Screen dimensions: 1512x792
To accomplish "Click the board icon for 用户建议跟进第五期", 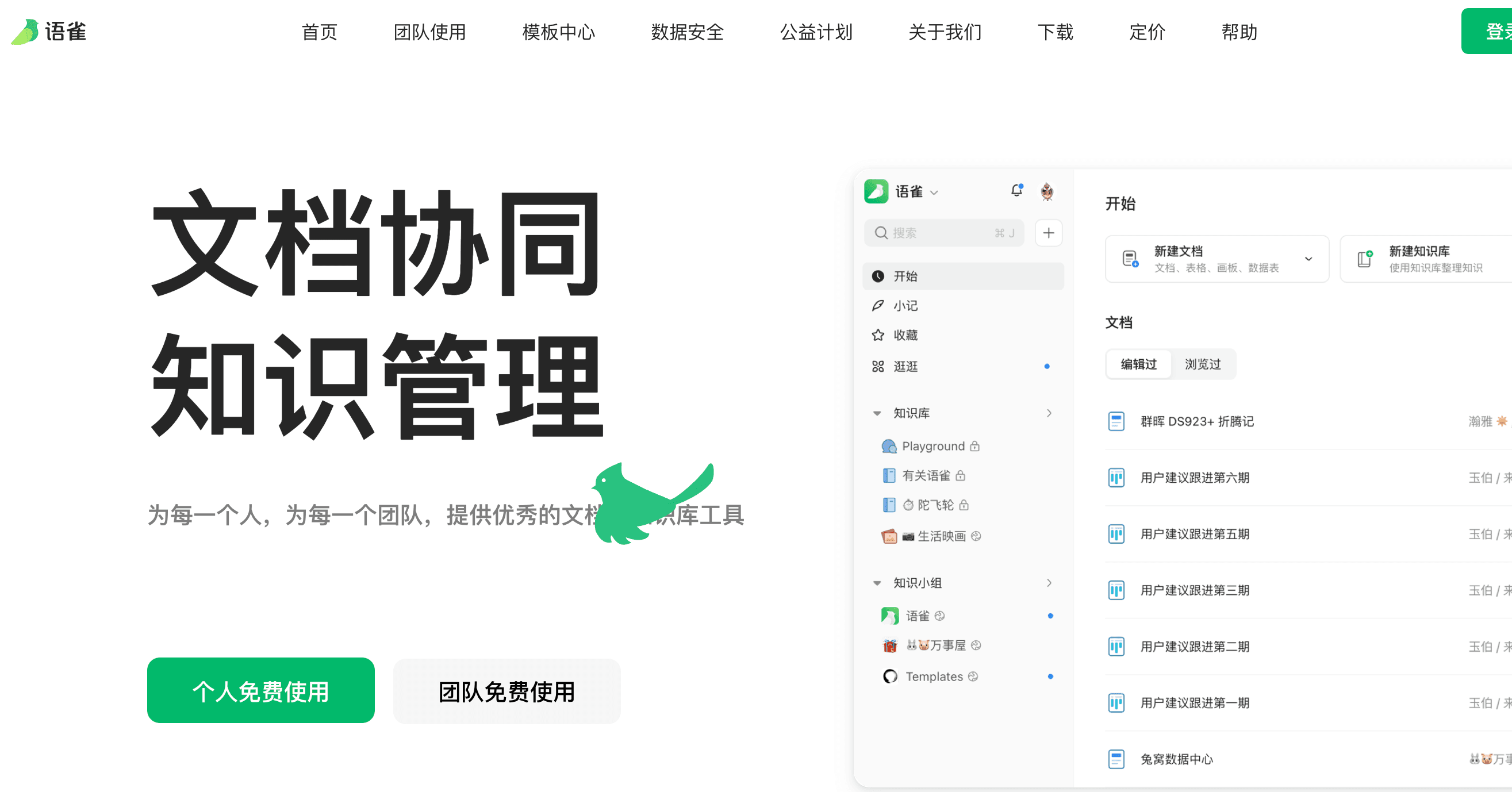I will [1116, 534].
